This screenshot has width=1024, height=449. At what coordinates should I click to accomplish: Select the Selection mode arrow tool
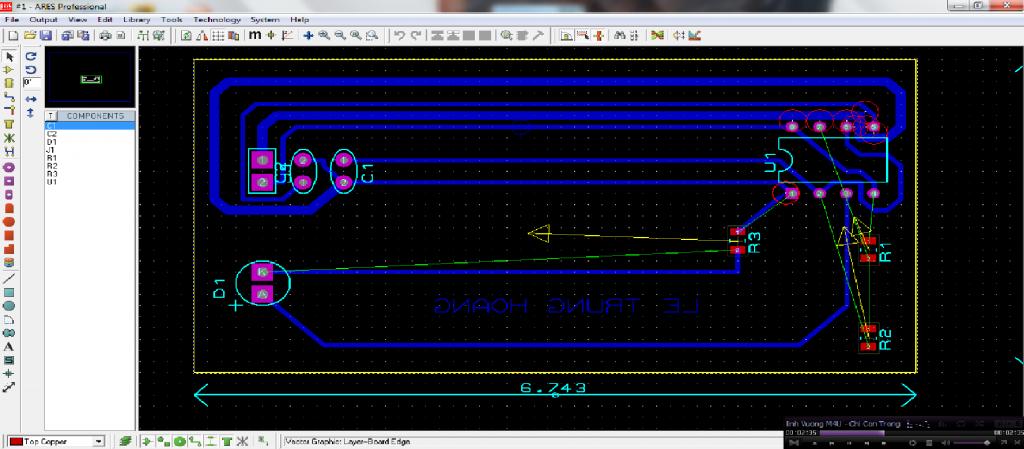9,56
